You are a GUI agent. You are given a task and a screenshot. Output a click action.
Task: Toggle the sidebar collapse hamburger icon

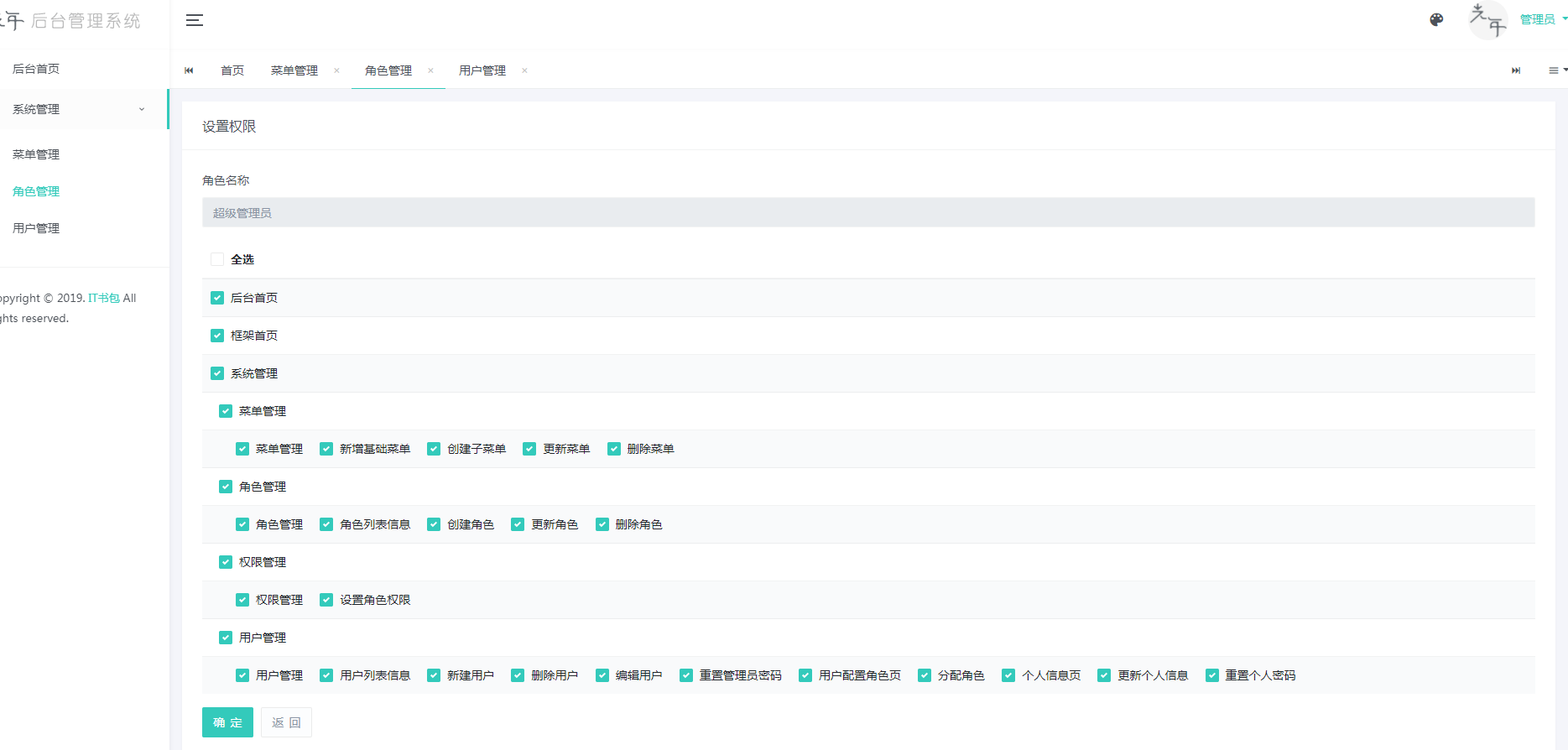point(195,20)
